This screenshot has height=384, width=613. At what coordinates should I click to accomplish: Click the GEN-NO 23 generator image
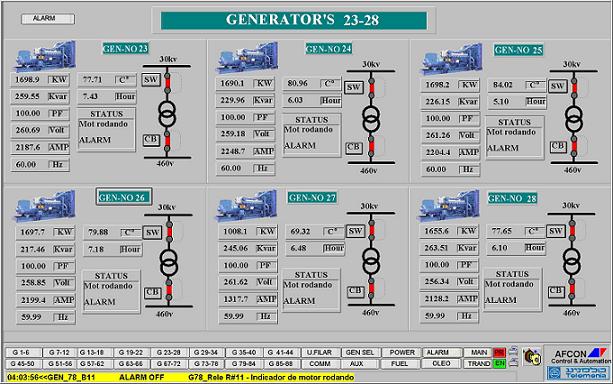[x=45, y=56]
